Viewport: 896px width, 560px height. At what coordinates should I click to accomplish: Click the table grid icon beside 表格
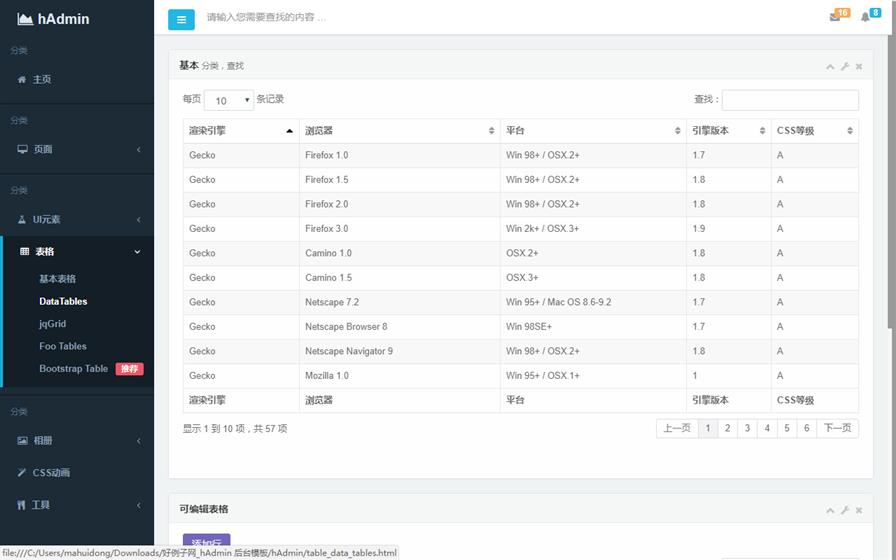point(25,251)
